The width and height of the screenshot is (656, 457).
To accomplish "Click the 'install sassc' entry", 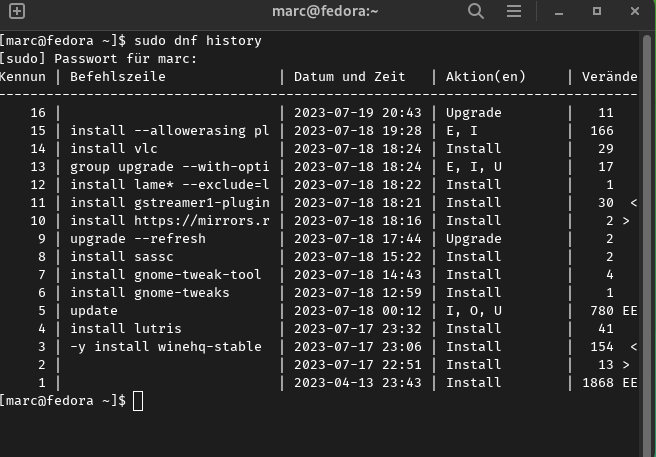I will tap(122, 257).
